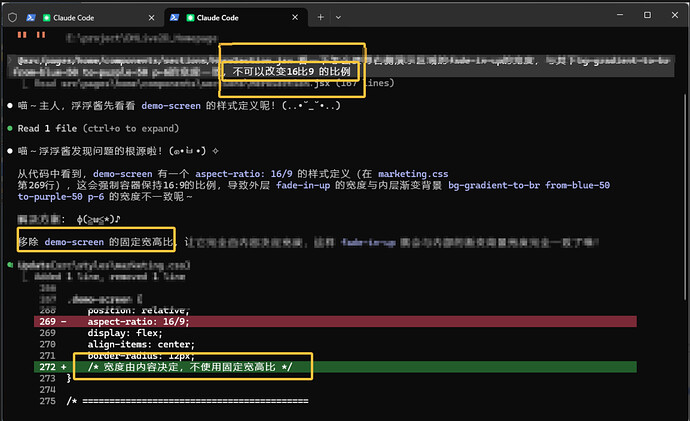Close the second Claude Code tab
The width and height of the screenshot is (690, 421).
pyautogui.click(x=295, y=17)
